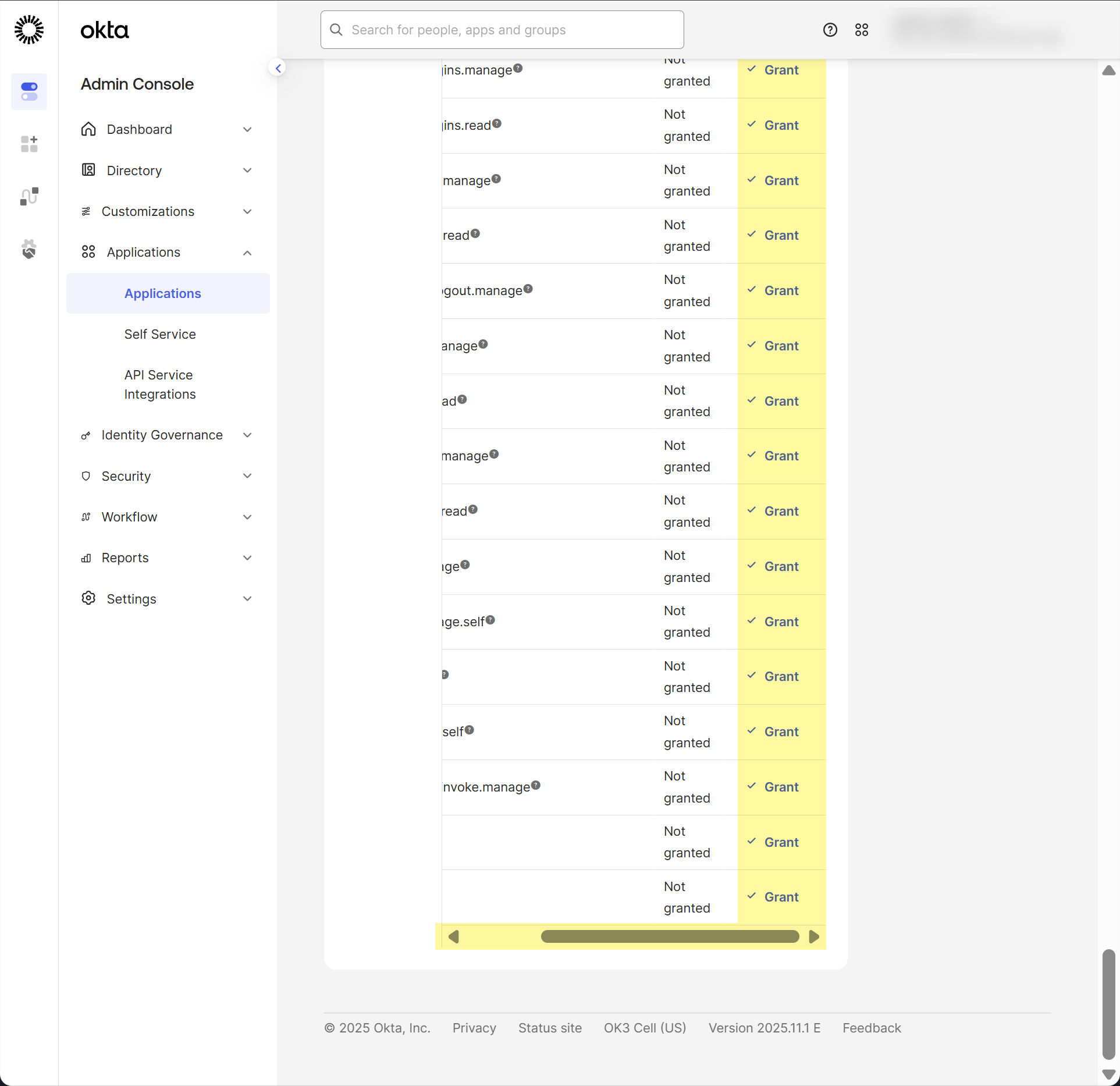
Task: Click the Okta sunburst logo icon
Action: click(29, 30)
